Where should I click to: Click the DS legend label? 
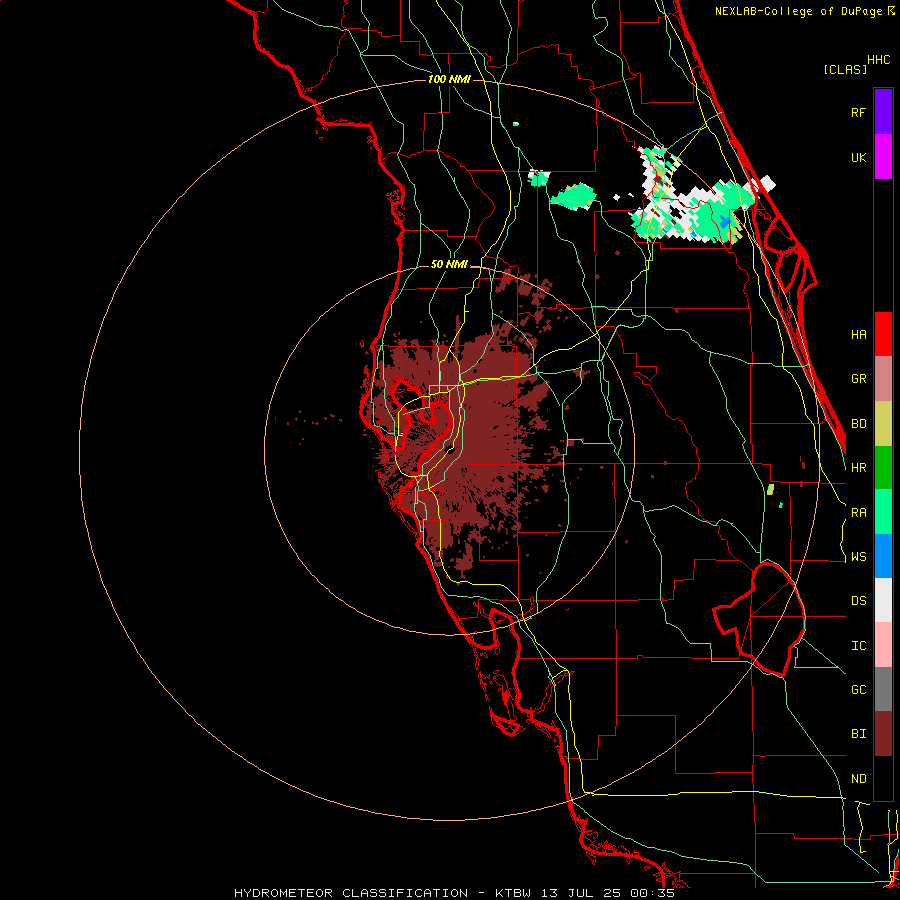(858, 601)
